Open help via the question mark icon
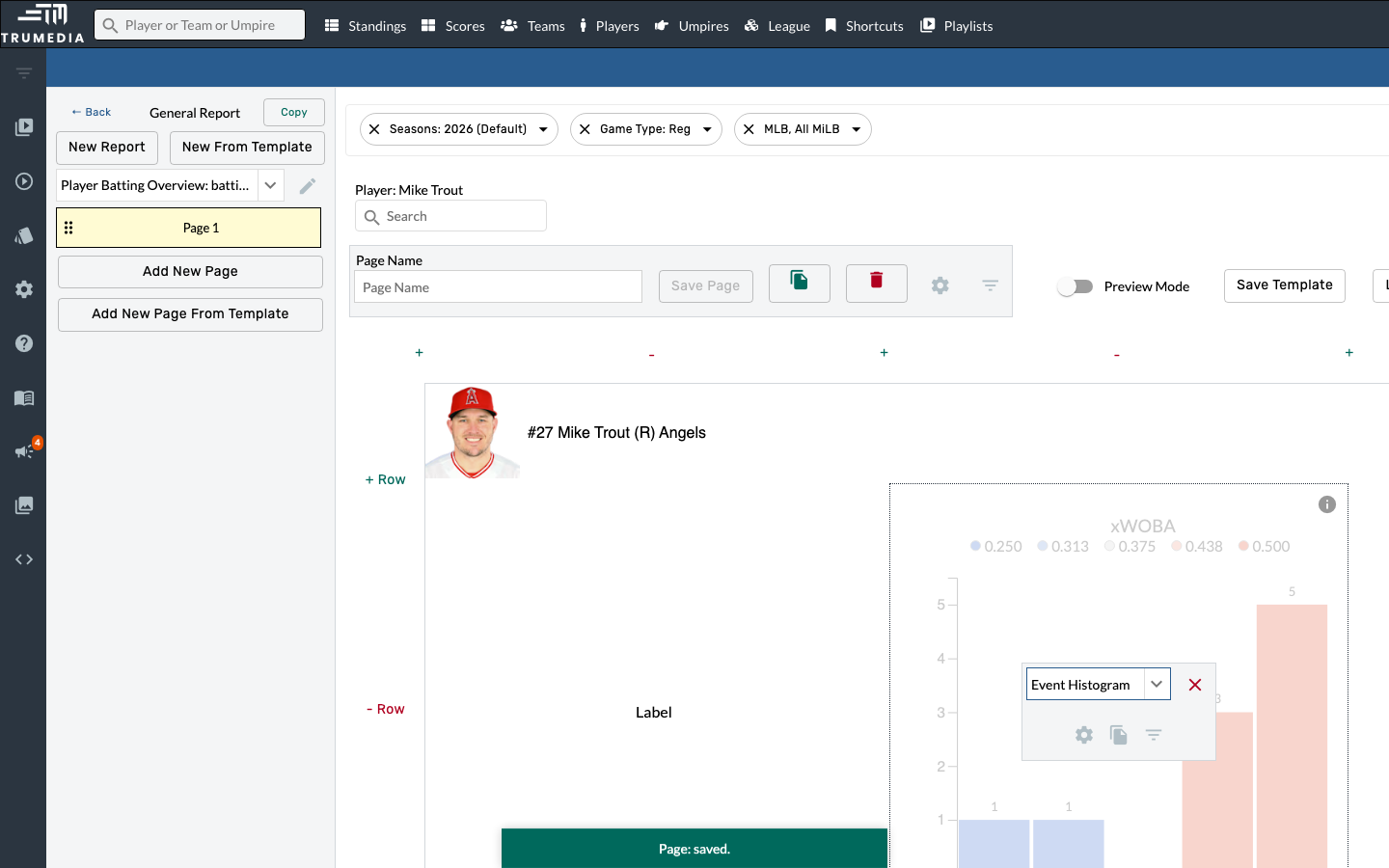Screen dimensions: 1389x868 point(24,343)
